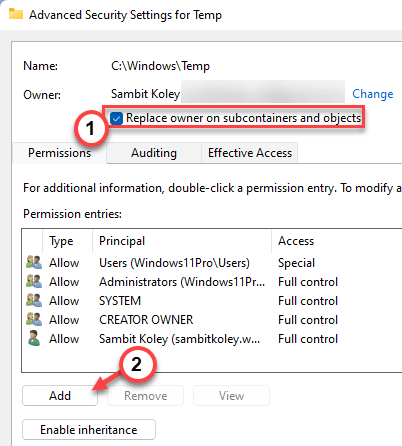Viewport: 402px width, 446px height.
Task: Click the group icon next to SYSTEM
Action: (x=34, y=300)
